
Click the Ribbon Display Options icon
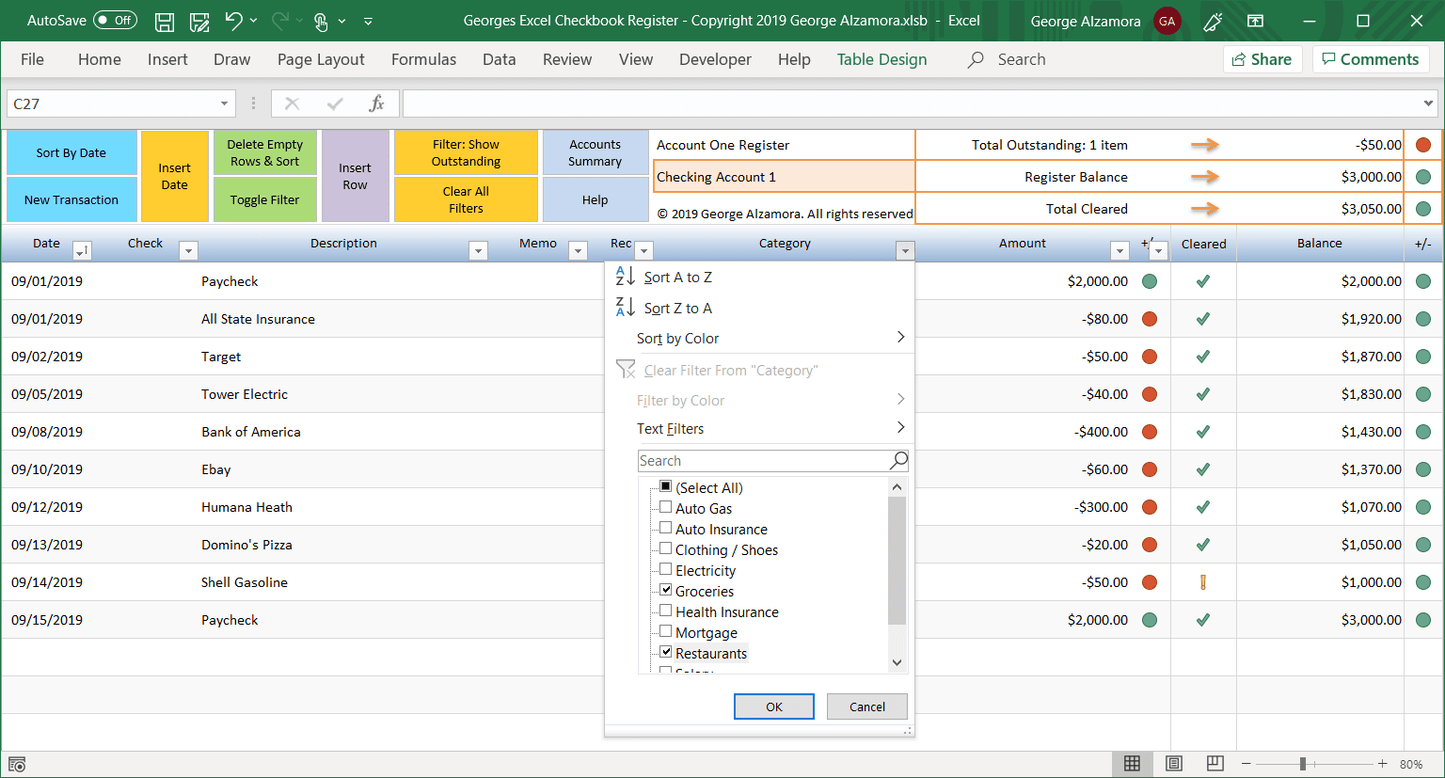click(x=1256, y=21)
